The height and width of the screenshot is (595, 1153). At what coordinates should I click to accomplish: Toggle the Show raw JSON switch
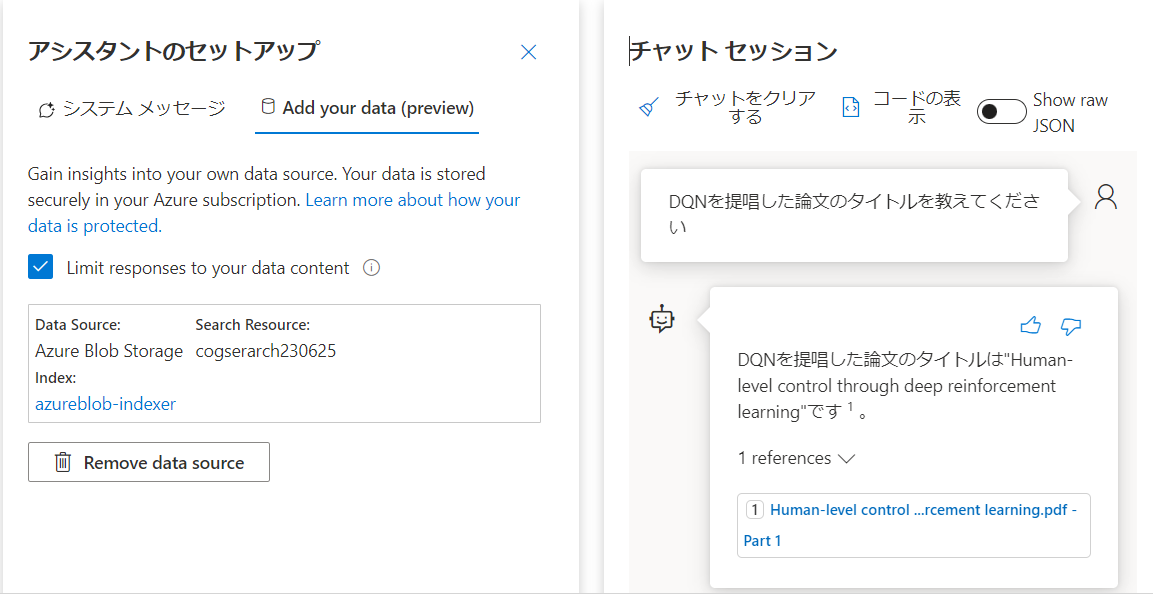(x=1001, y=112)
